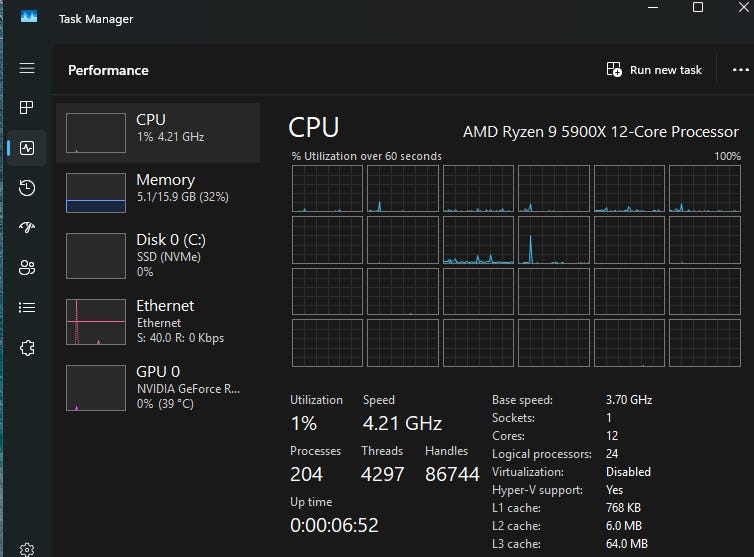Click the Run new task button

tap(654, 70)
